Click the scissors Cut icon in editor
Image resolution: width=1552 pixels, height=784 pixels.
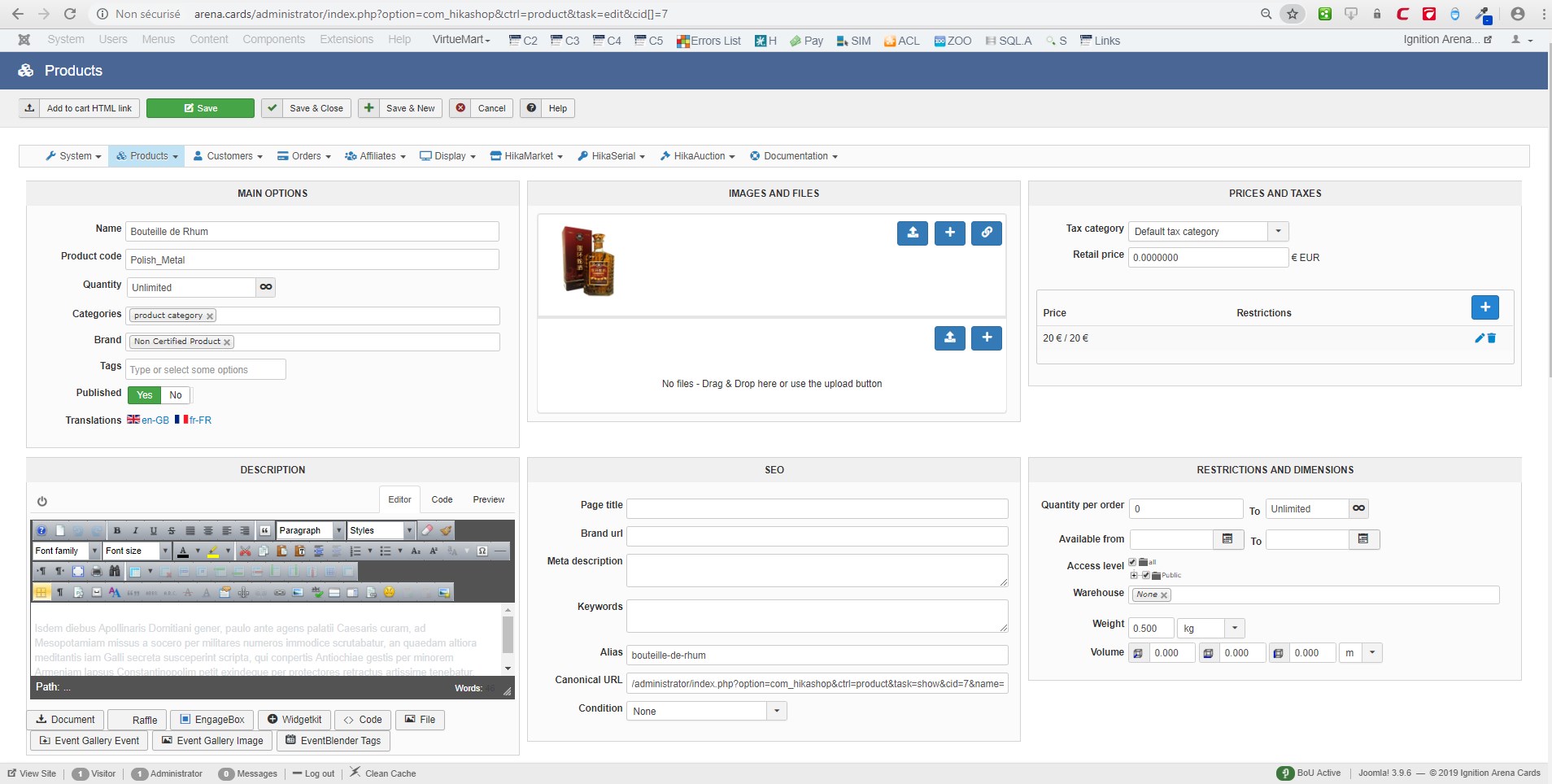pyautogui.click(x=245, y=551)
